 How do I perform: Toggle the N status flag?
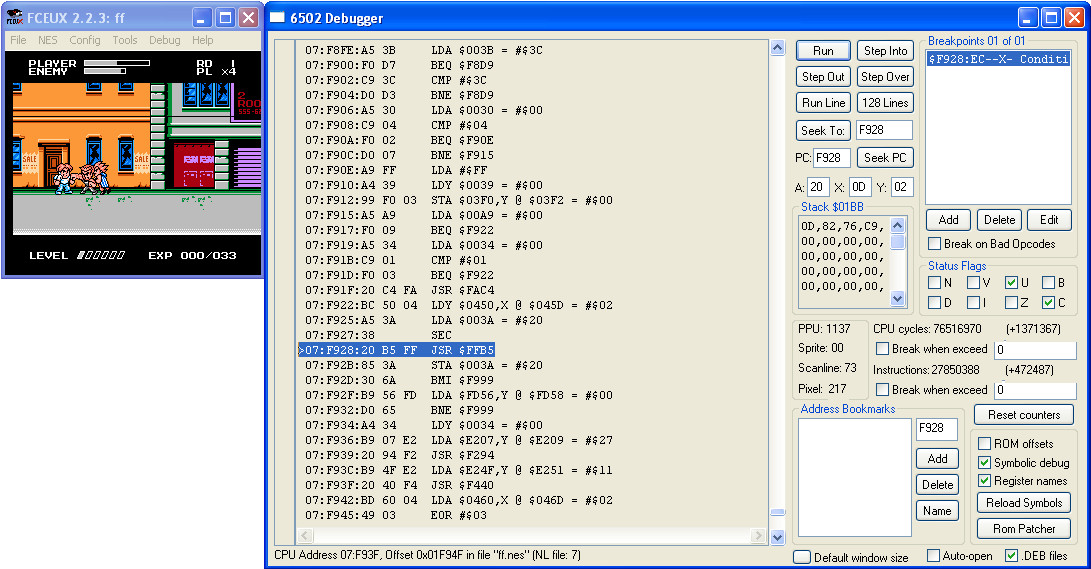[935, 282]
